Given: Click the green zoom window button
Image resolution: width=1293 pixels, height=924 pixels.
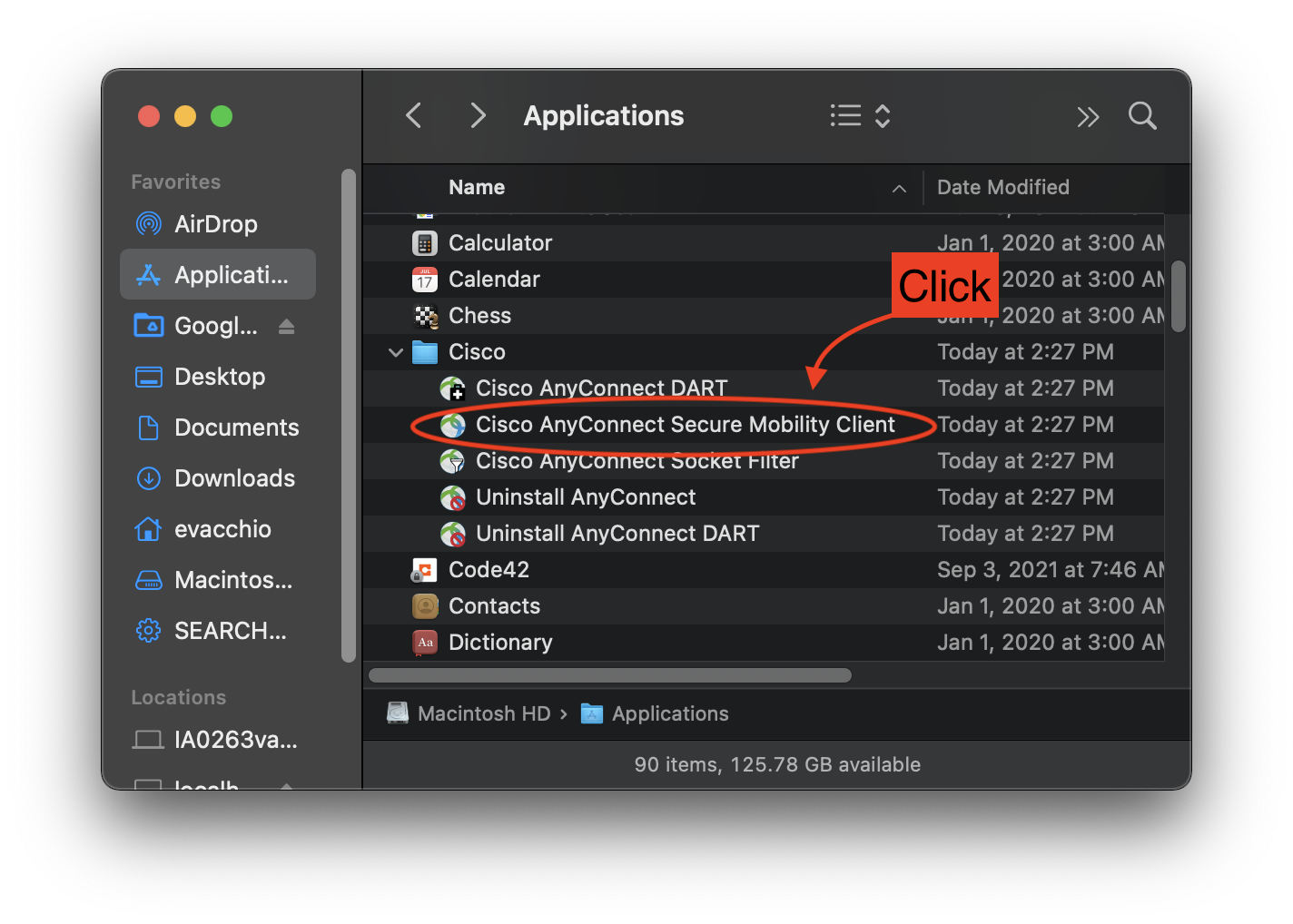Looking at the screenshot, I should (x=222, y=116).
